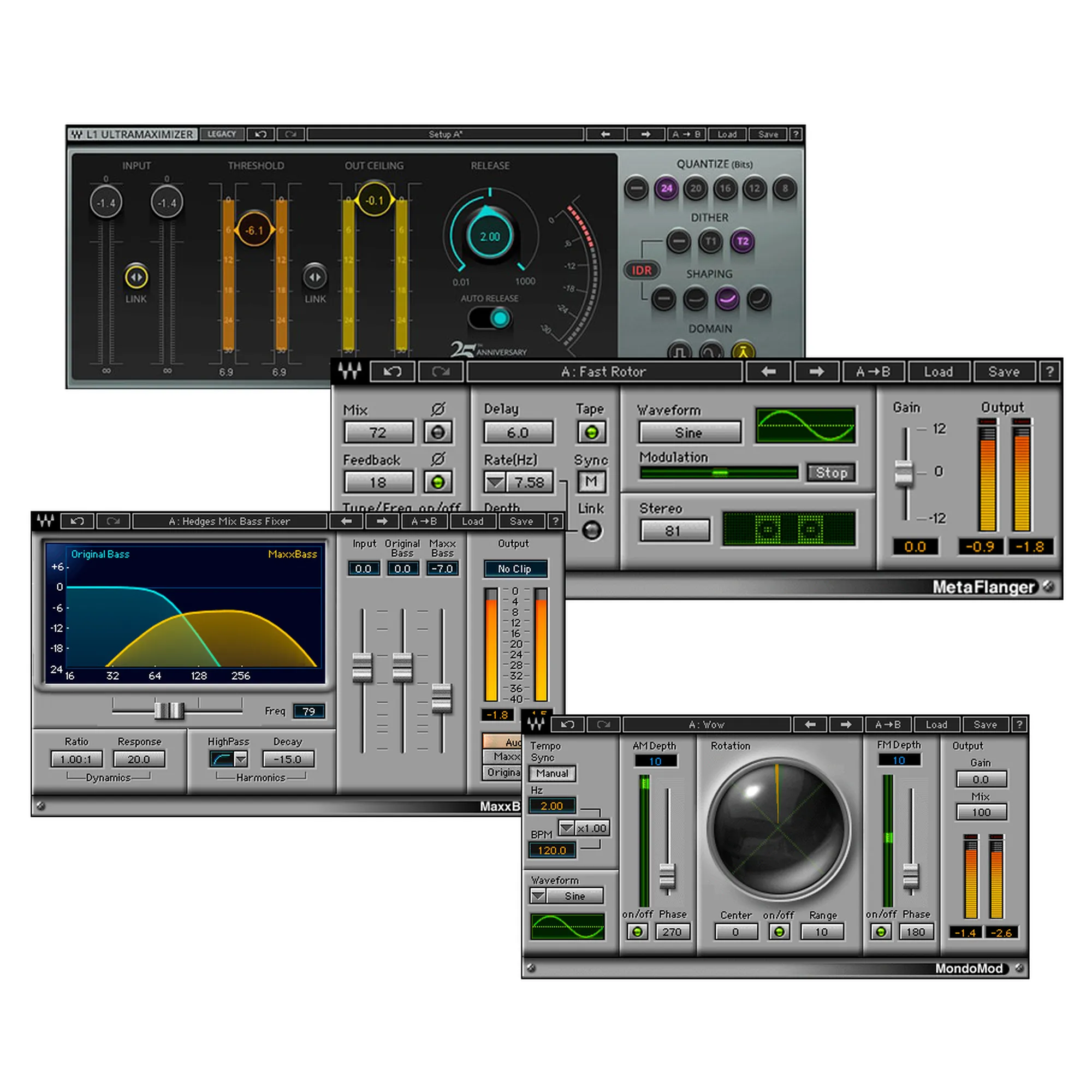Viewport: 1092px width, 1092px height.
Task: Turn quantize off in L1
Action: click(x=637, y=188)
